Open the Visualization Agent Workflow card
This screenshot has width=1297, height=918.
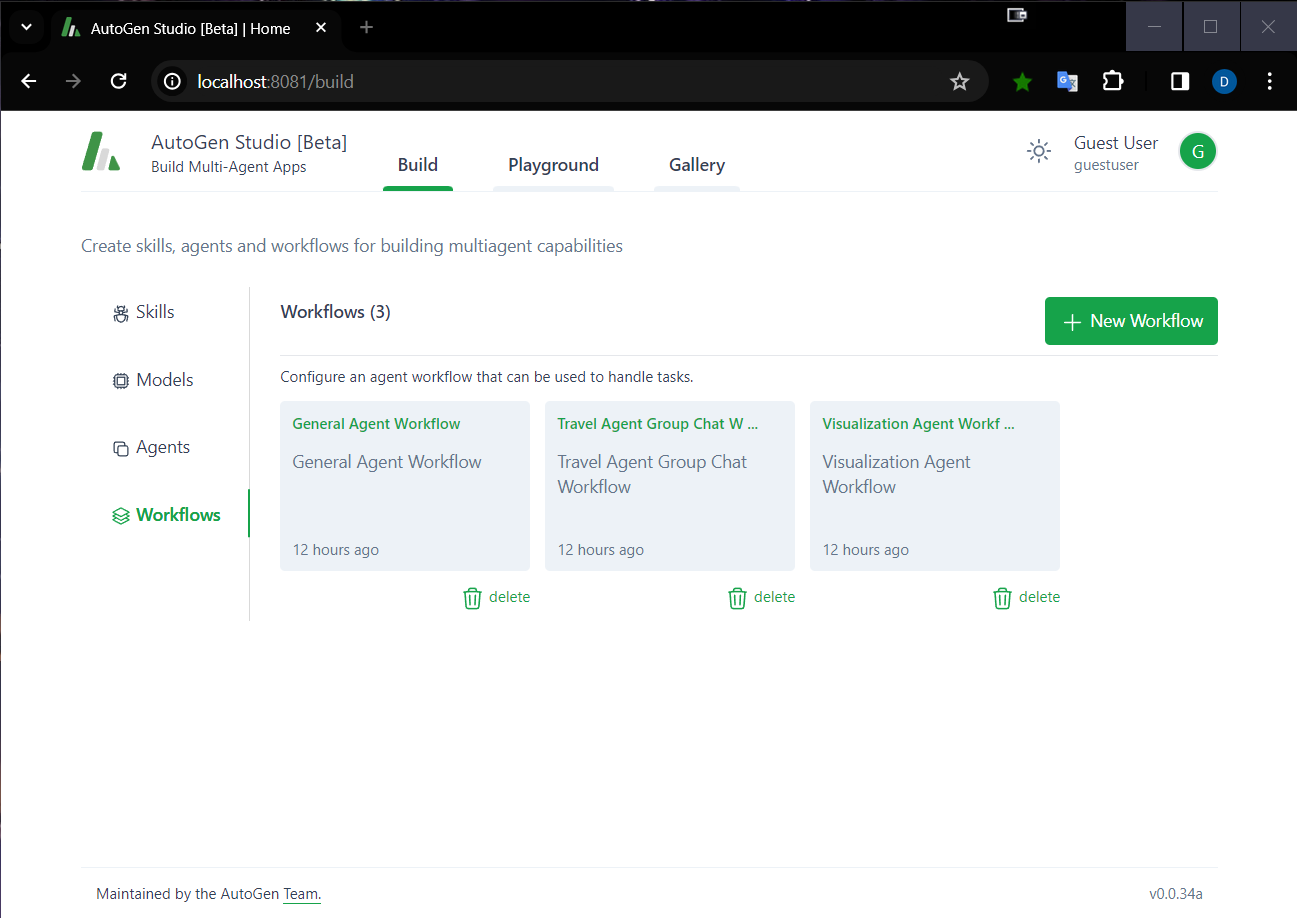click(x=934, y=486)
